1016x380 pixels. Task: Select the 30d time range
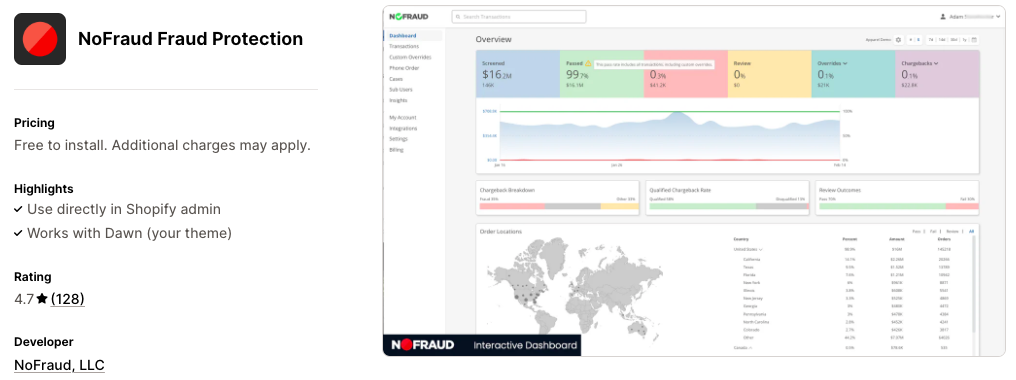pos(953,40)
